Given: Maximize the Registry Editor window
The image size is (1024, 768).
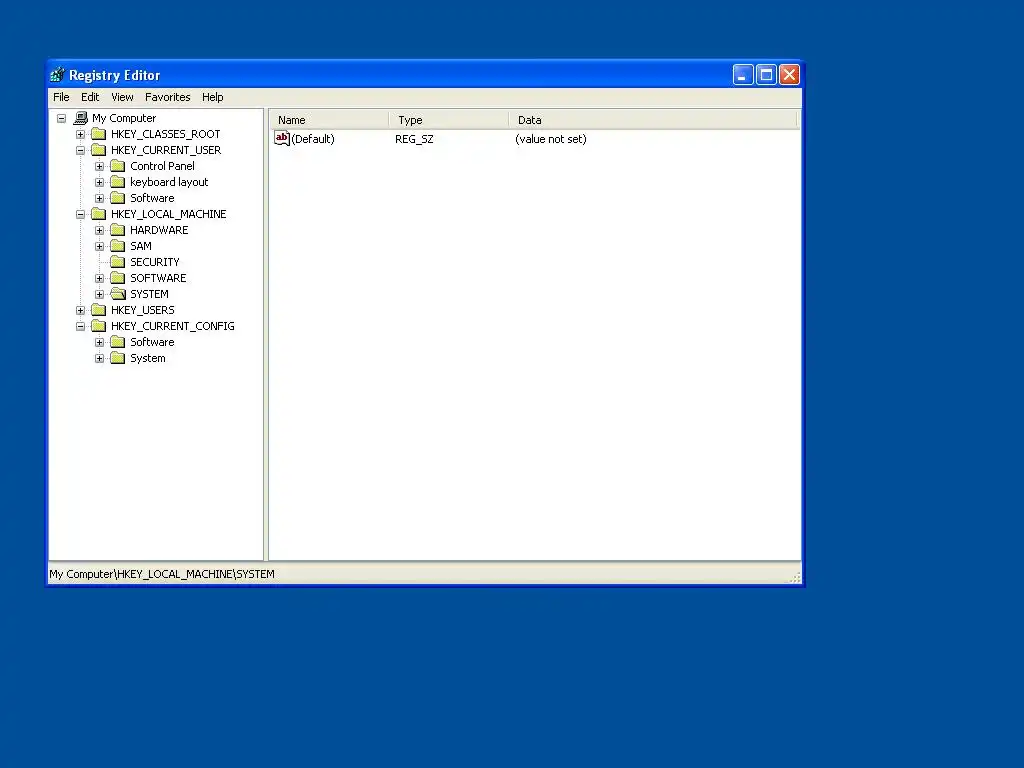Looking at the screenshot, I should point(766,75).
